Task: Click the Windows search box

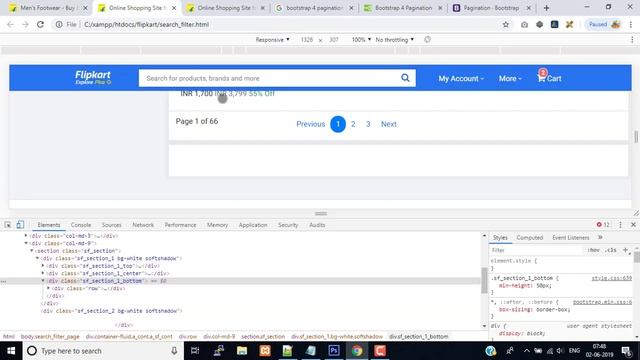Action: pos(102,351)
